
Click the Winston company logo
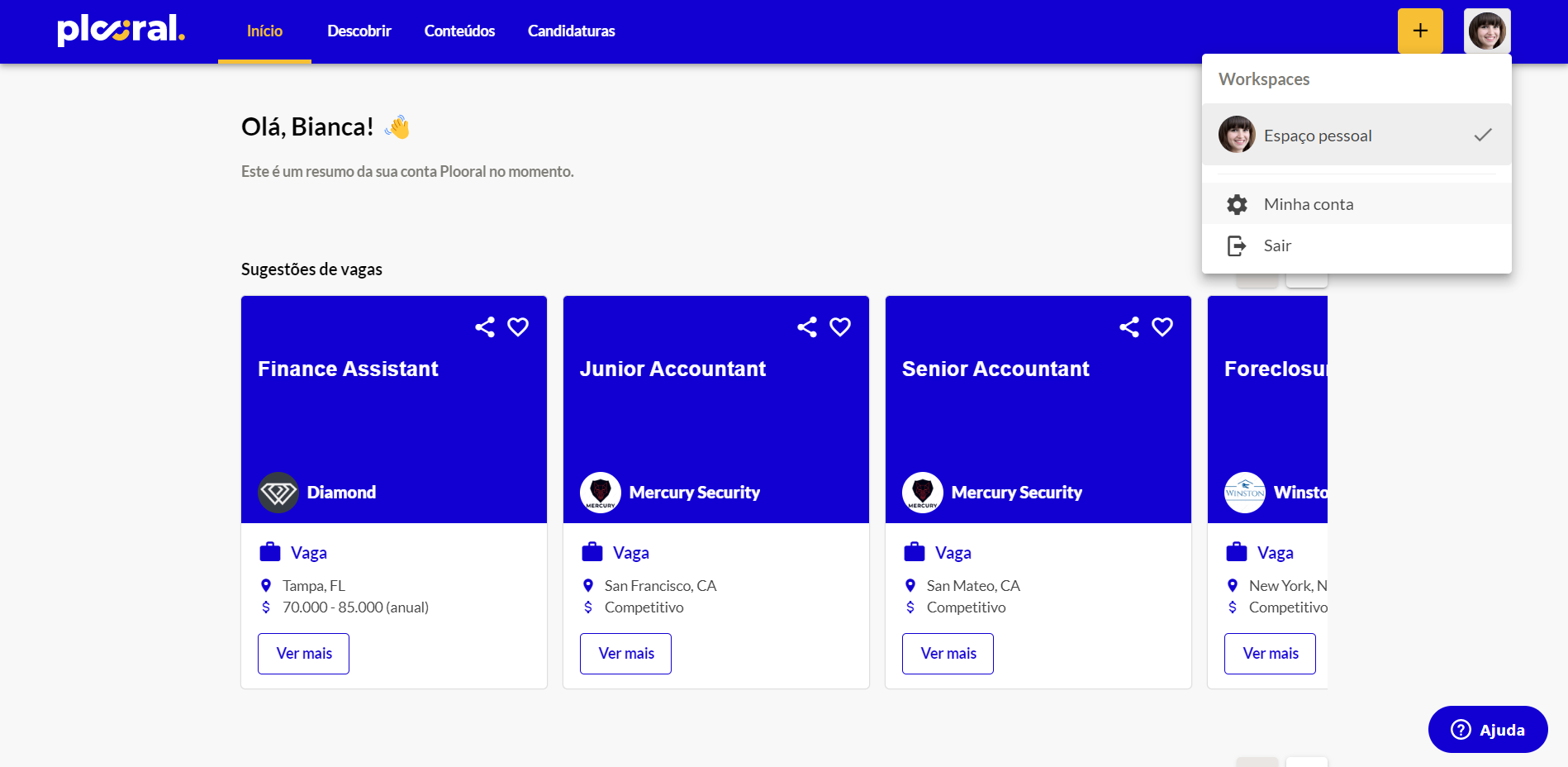1245,493
